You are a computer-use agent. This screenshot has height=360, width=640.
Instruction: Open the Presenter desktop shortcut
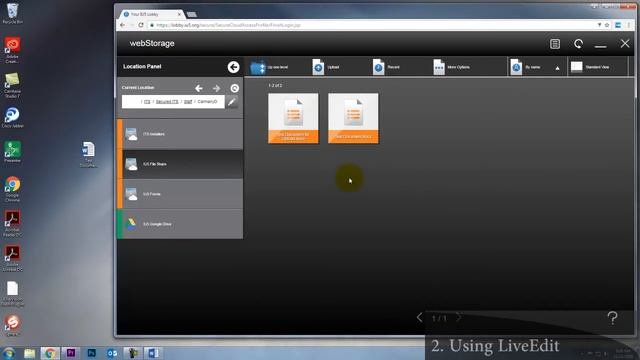(12, 152)
